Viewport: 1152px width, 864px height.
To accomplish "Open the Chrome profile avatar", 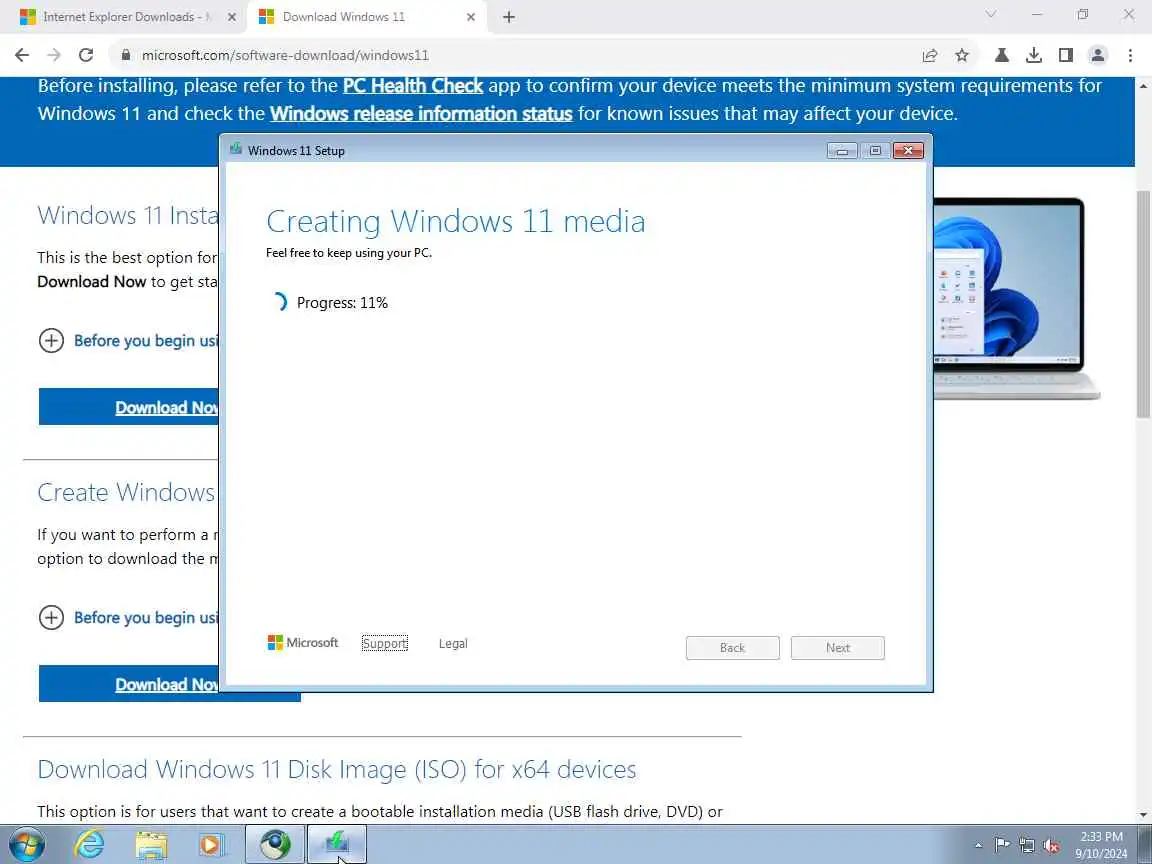I will pos(1098,55).
